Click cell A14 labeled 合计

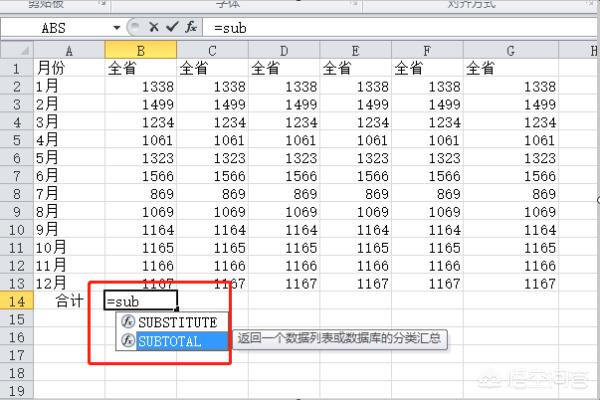click(x=69, y=301)
